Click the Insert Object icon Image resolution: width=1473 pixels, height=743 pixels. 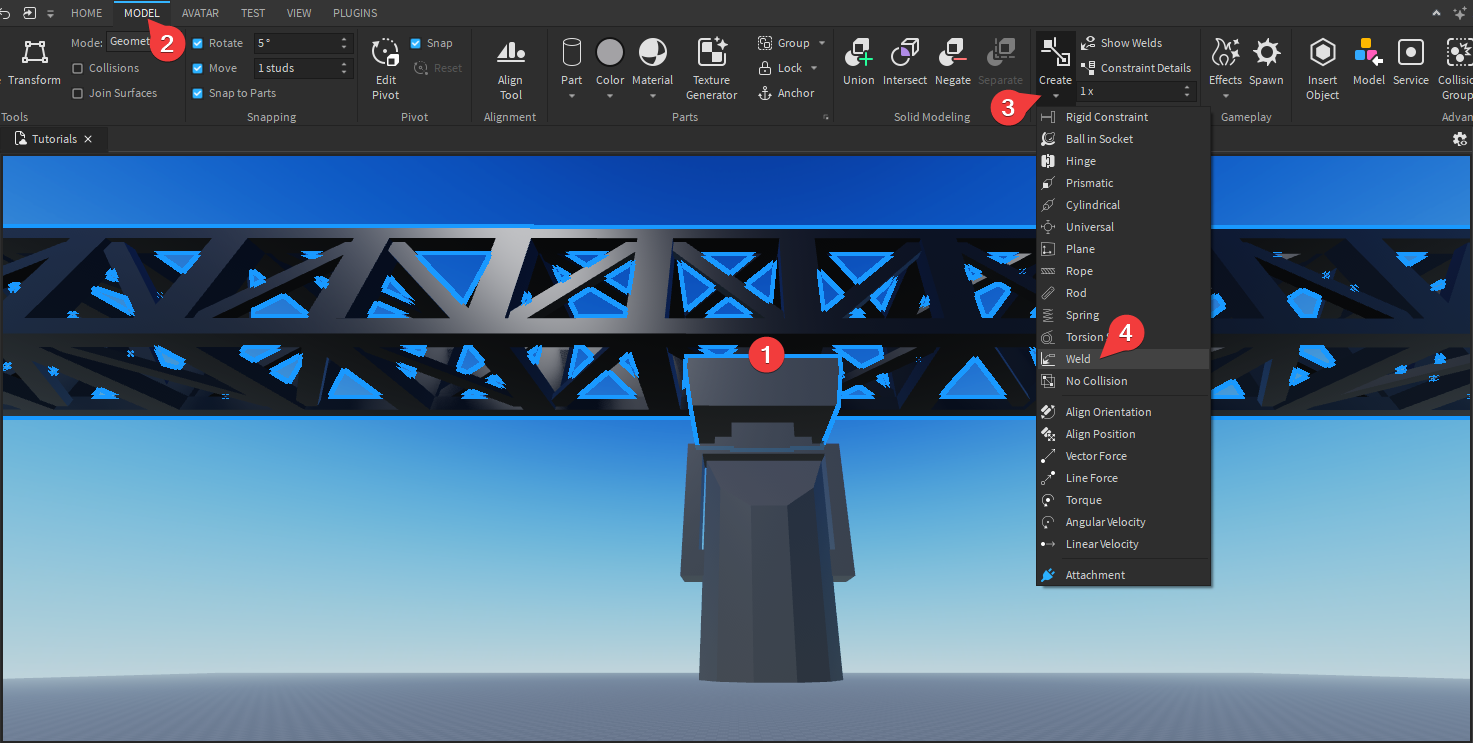(x=1322, y=53)
